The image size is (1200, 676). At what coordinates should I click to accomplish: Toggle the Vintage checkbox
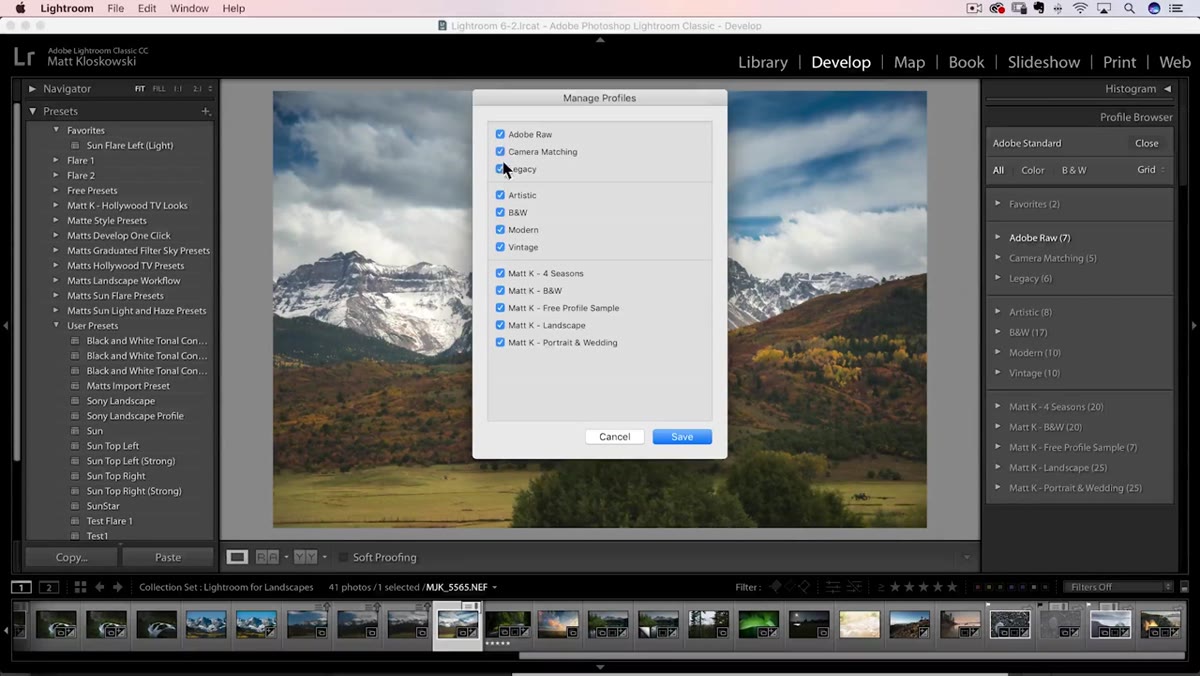coord(500,247)
